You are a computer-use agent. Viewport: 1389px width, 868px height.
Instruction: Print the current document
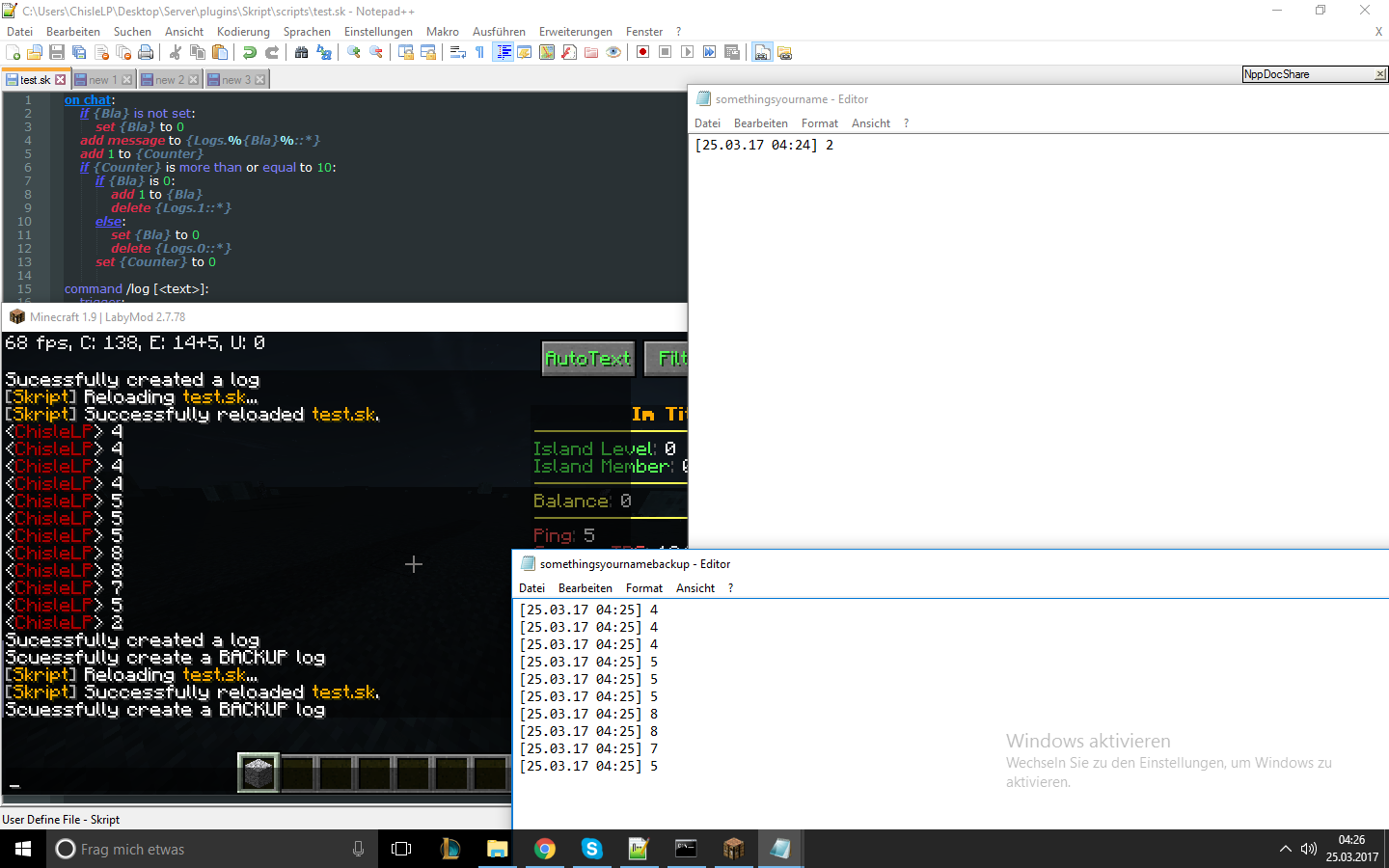point(146,52)
